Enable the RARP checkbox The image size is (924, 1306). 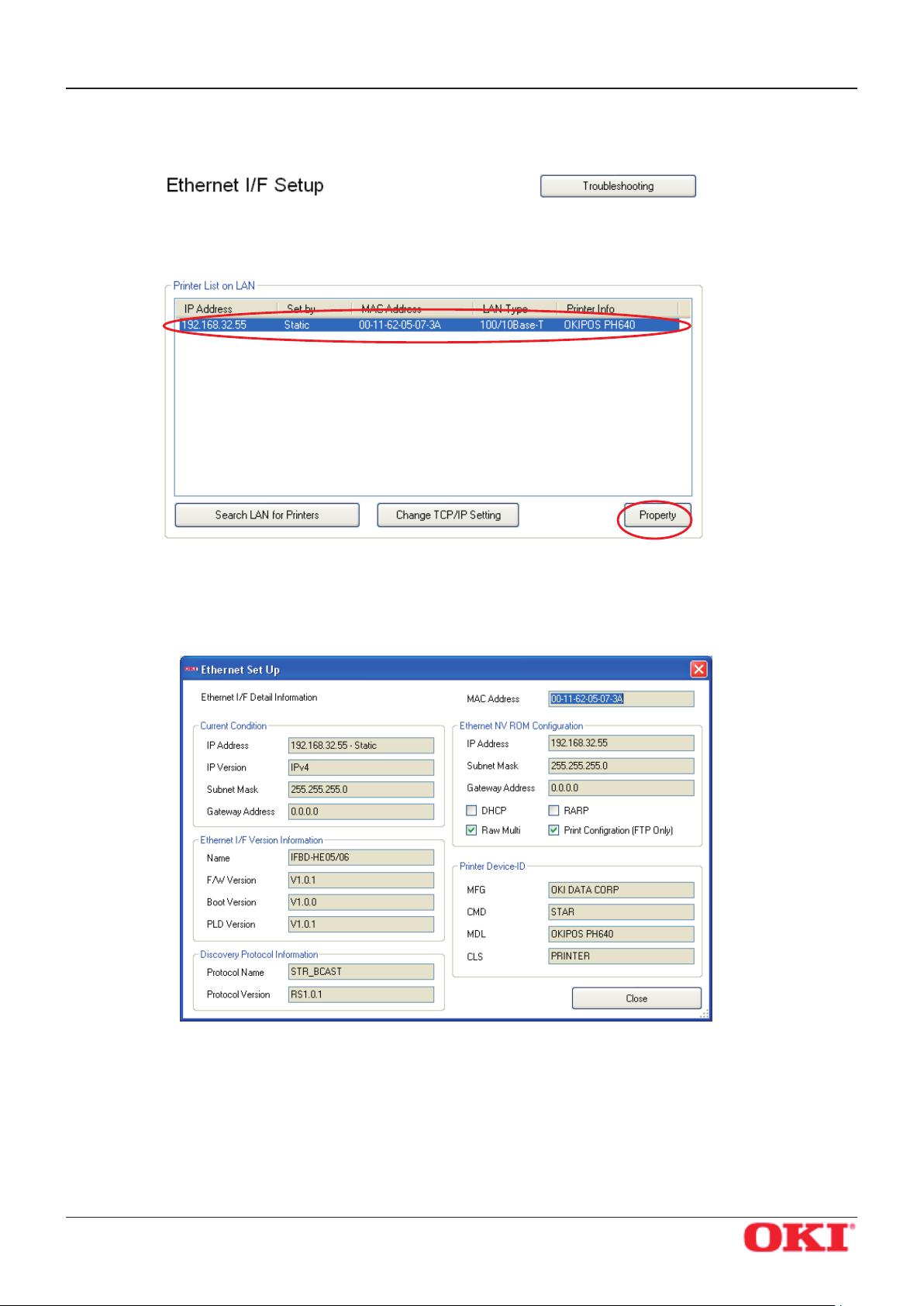click(553, 811)
